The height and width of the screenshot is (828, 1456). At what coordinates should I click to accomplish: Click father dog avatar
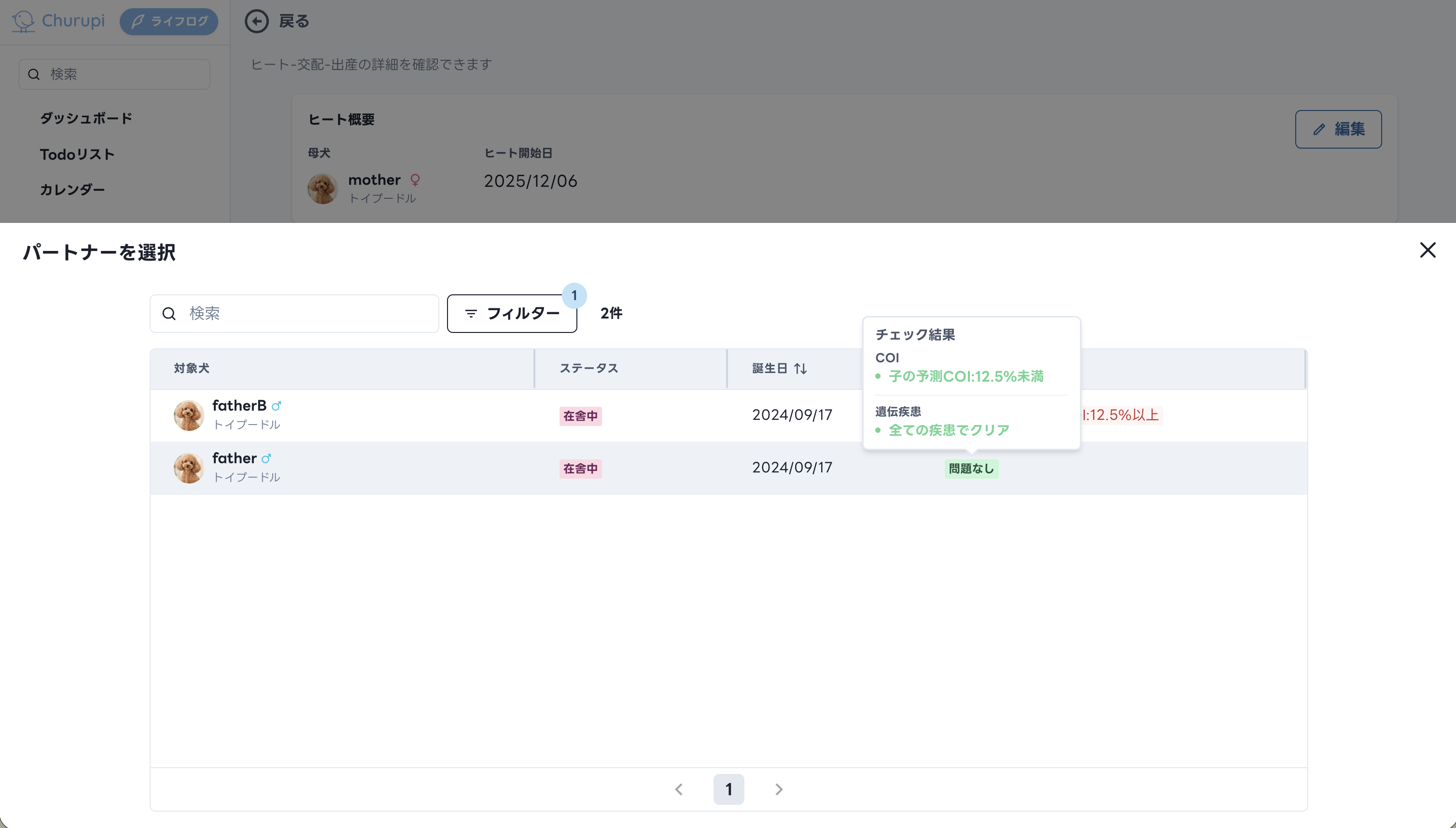[x=189, y=468]
